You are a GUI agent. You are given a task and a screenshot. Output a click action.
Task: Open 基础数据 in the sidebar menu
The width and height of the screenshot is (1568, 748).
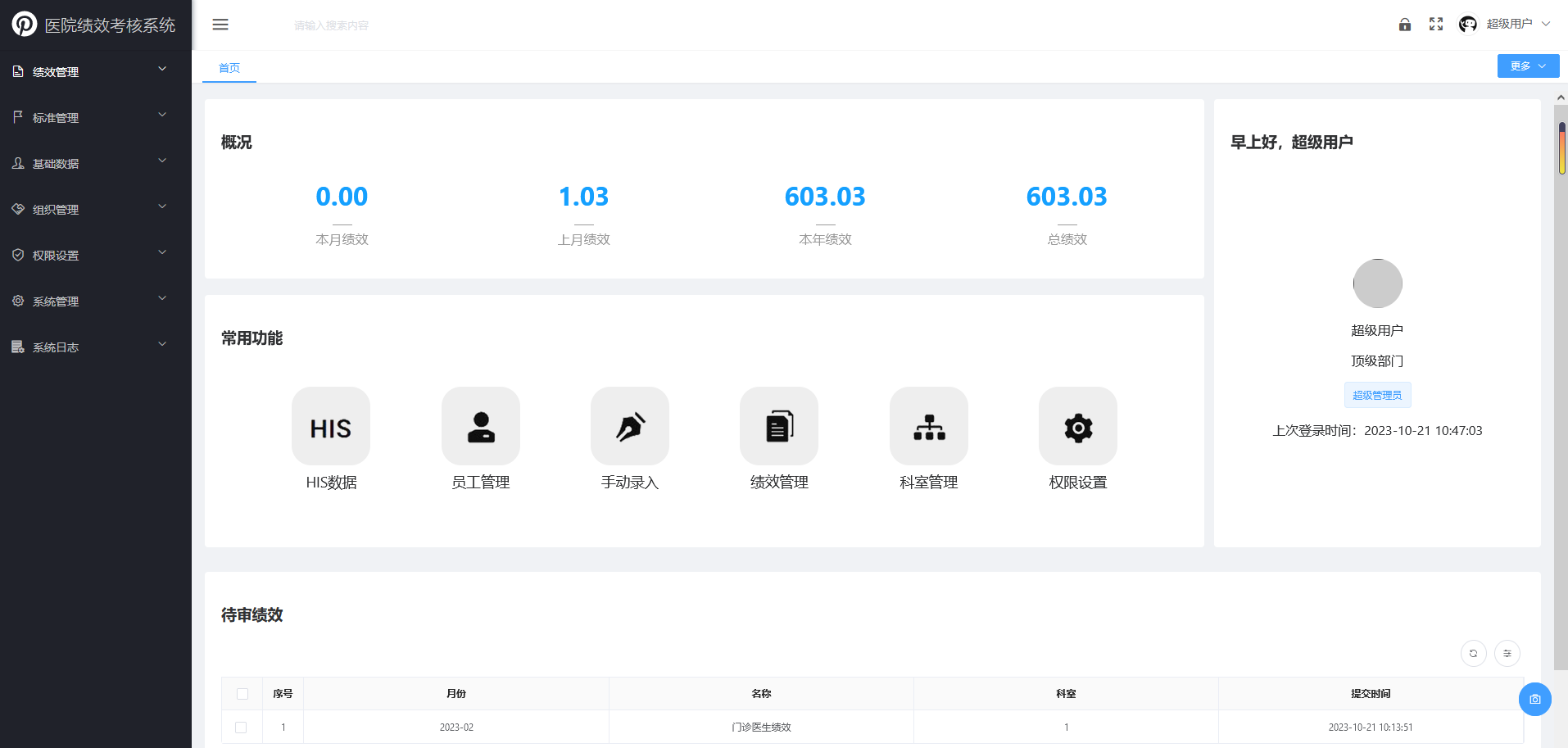96,164
